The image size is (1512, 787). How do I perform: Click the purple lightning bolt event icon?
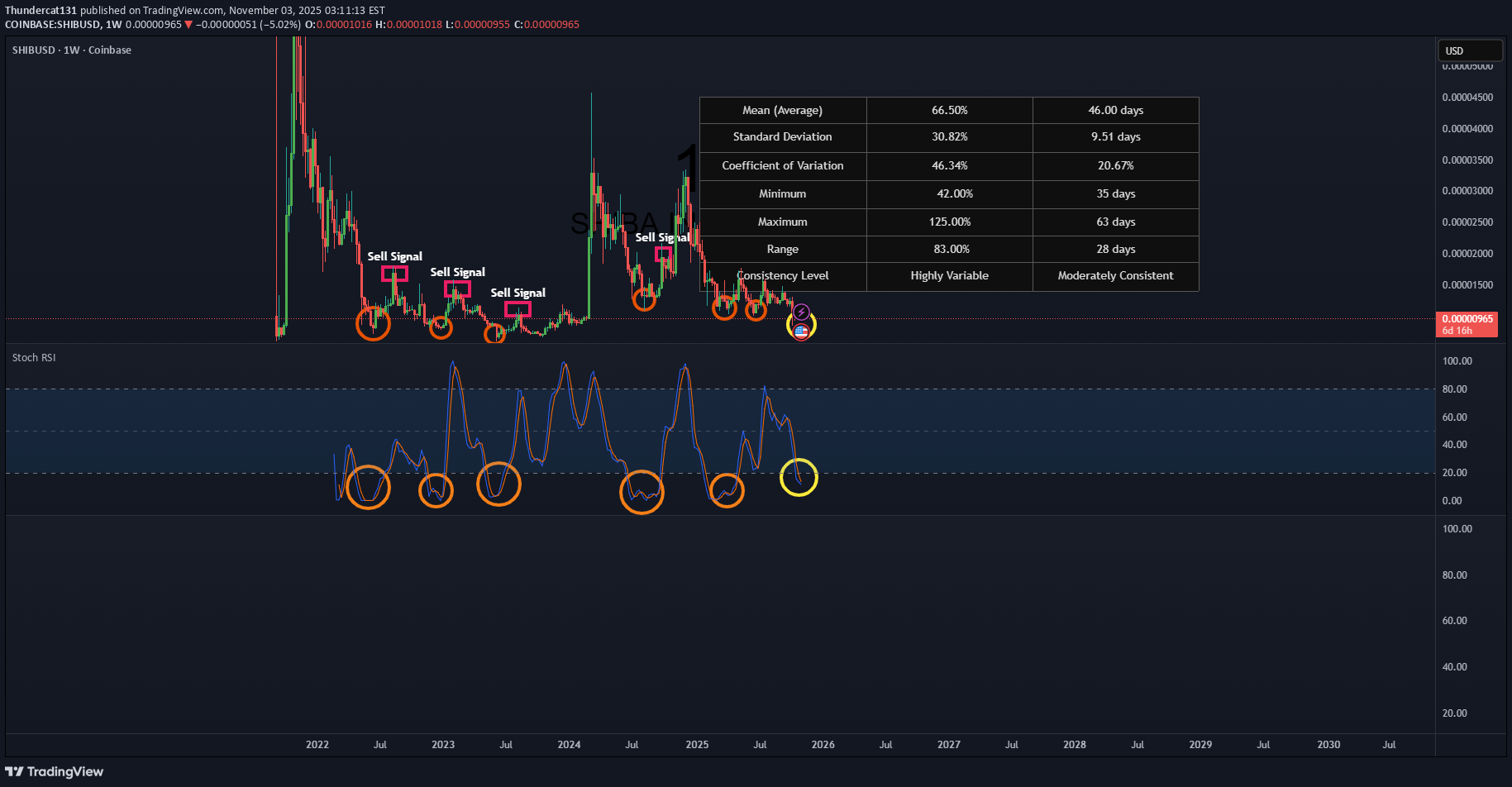coord(801,312)
